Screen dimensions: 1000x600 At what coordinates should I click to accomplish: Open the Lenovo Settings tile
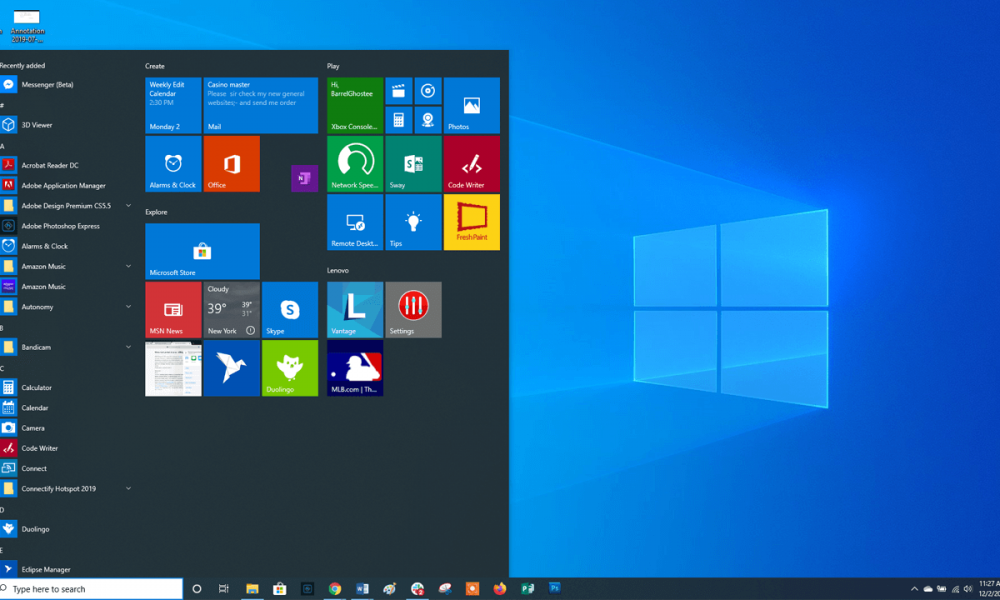[413, 310]
